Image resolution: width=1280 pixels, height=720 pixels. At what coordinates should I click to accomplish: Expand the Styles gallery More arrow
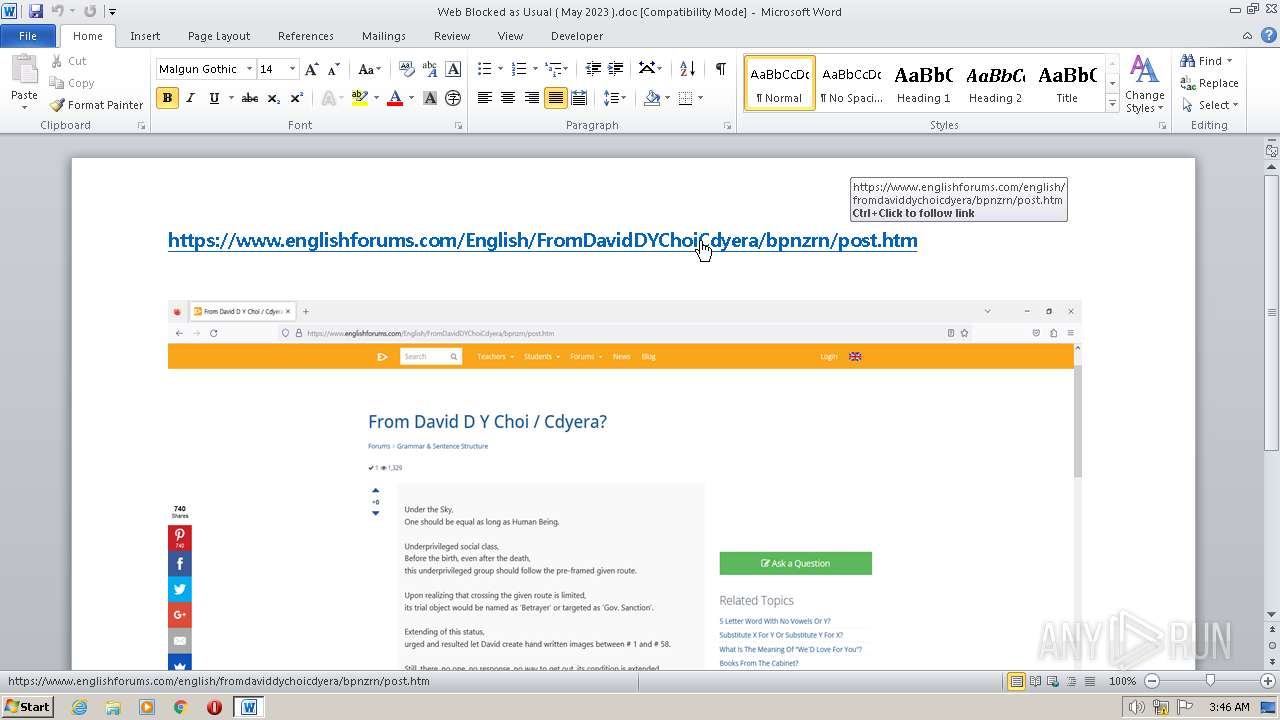tap(1112, 103)
